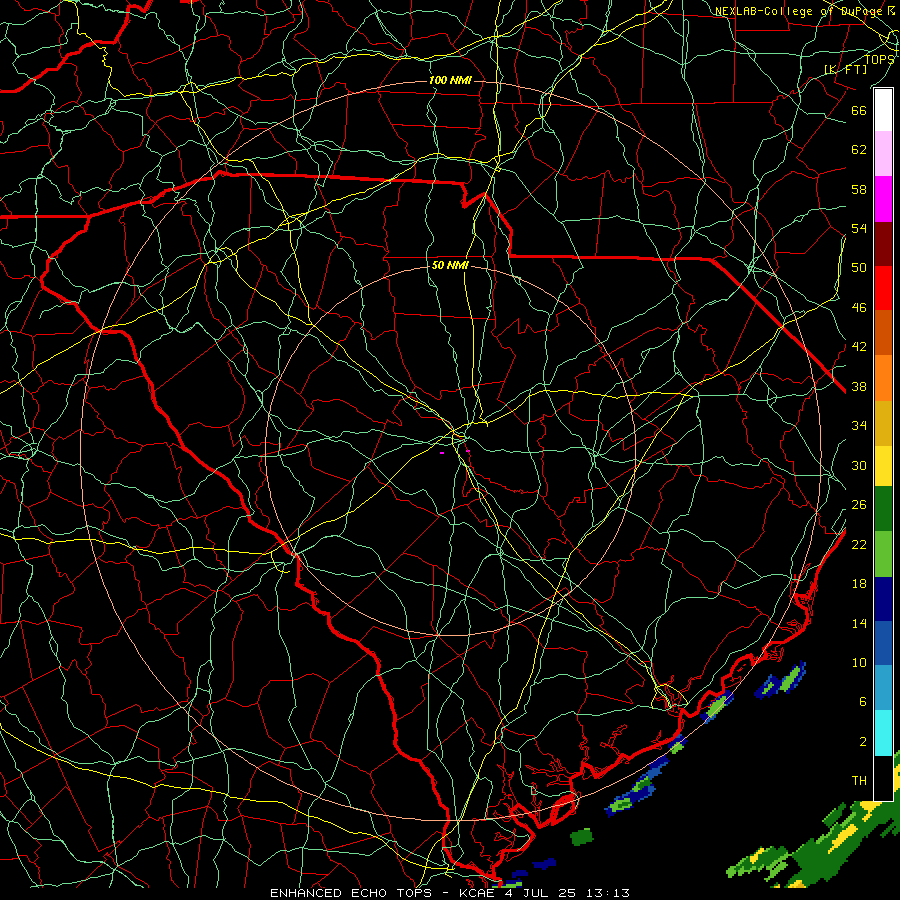
Task: Click the 6 legend value
Action: (x=863, y=702)
